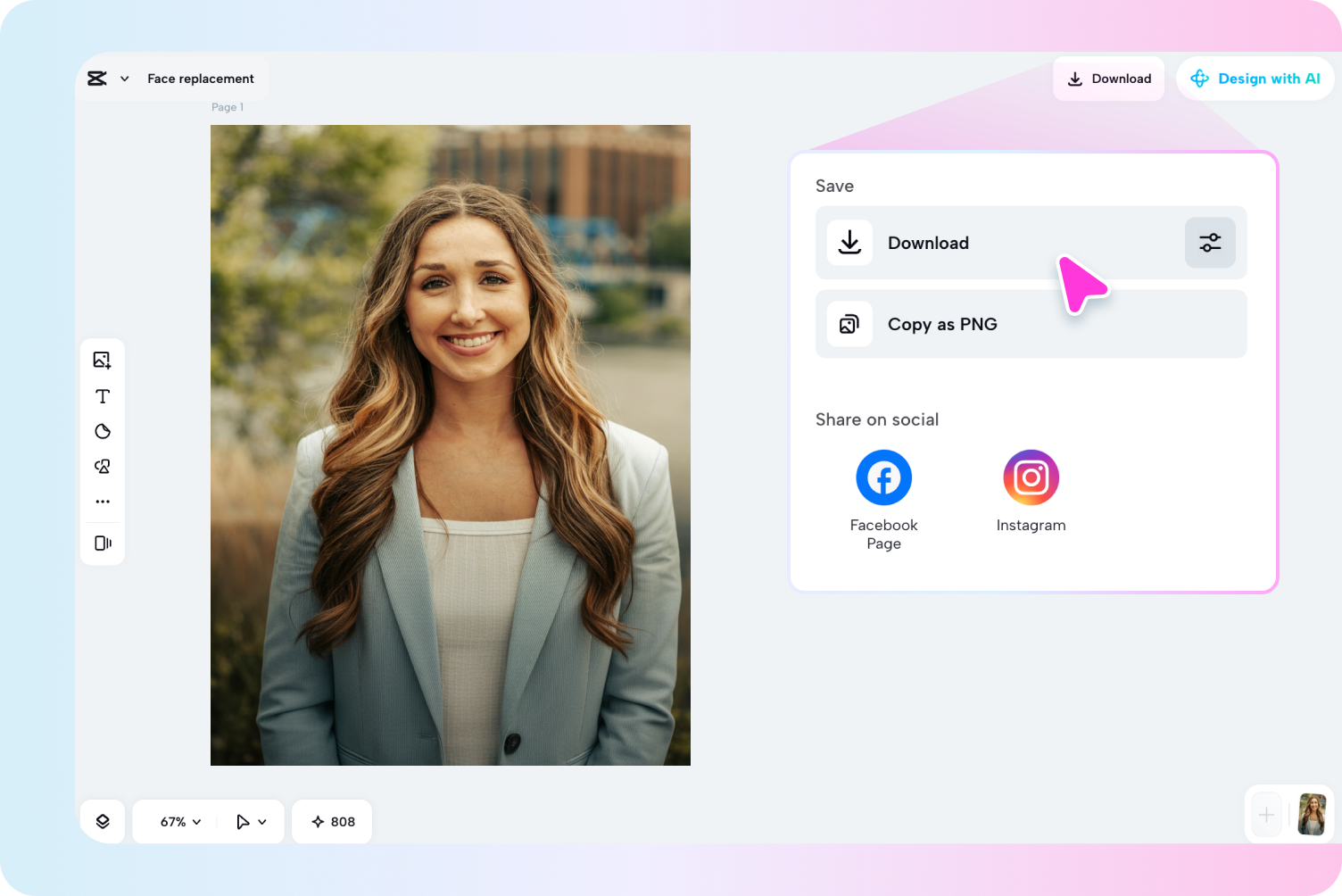Click the 808 credits sparkle button
1342x896 pixels.
coord(333,822)
